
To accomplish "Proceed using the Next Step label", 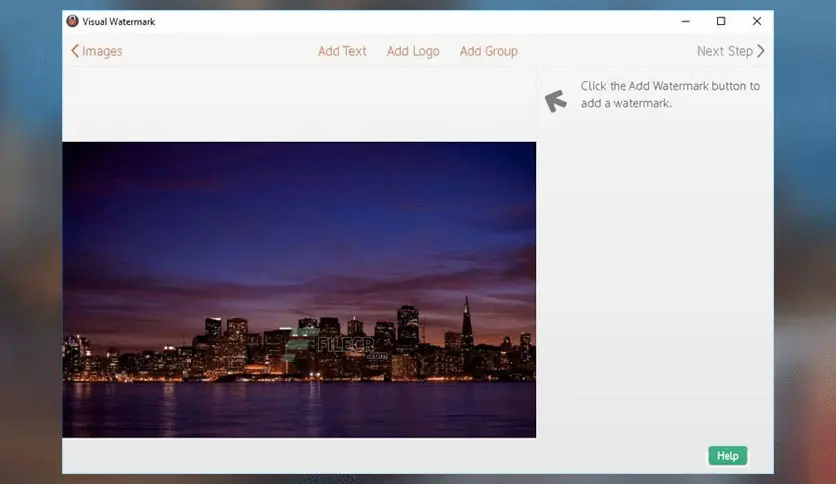I will click(x=725, y=51).
